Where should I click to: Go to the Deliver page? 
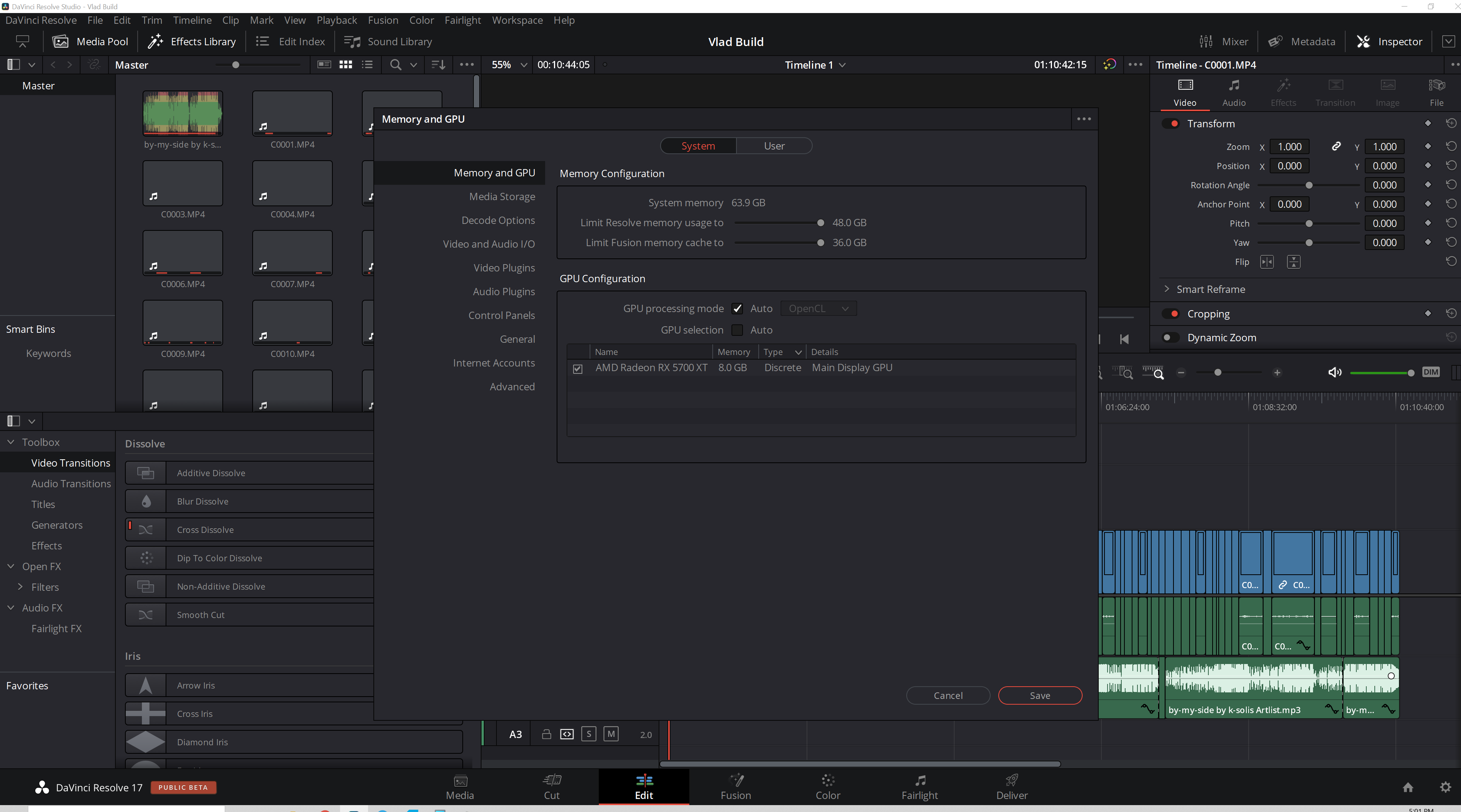(1012, 787)
